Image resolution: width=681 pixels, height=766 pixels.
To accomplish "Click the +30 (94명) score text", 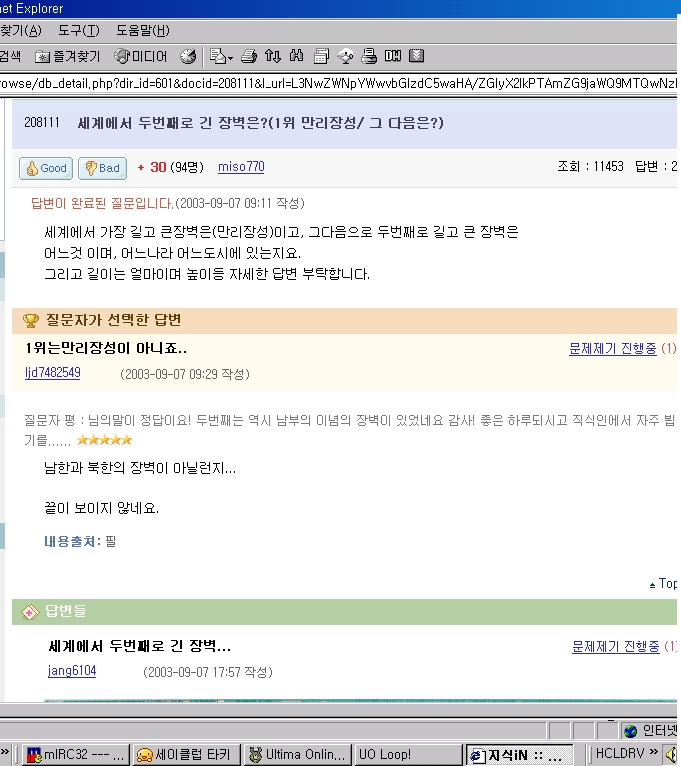I will click(x=170, y=167).
